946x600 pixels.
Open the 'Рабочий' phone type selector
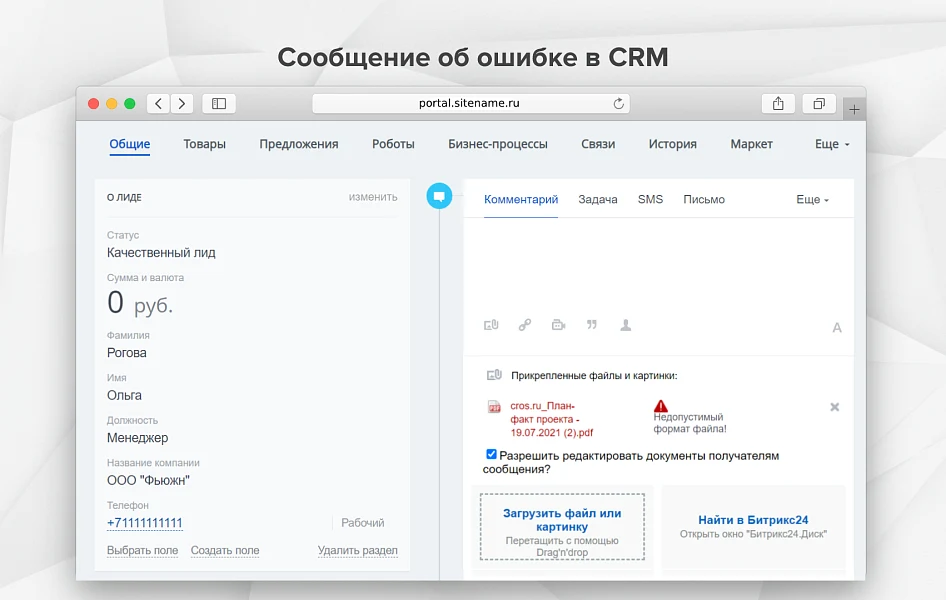(x=363, y=523)
